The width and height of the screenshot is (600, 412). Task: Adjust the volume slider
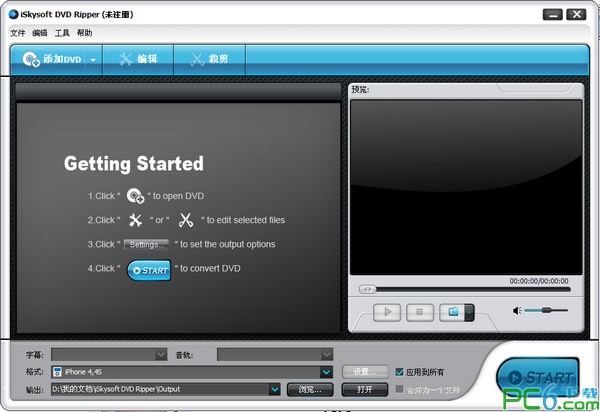546,310
